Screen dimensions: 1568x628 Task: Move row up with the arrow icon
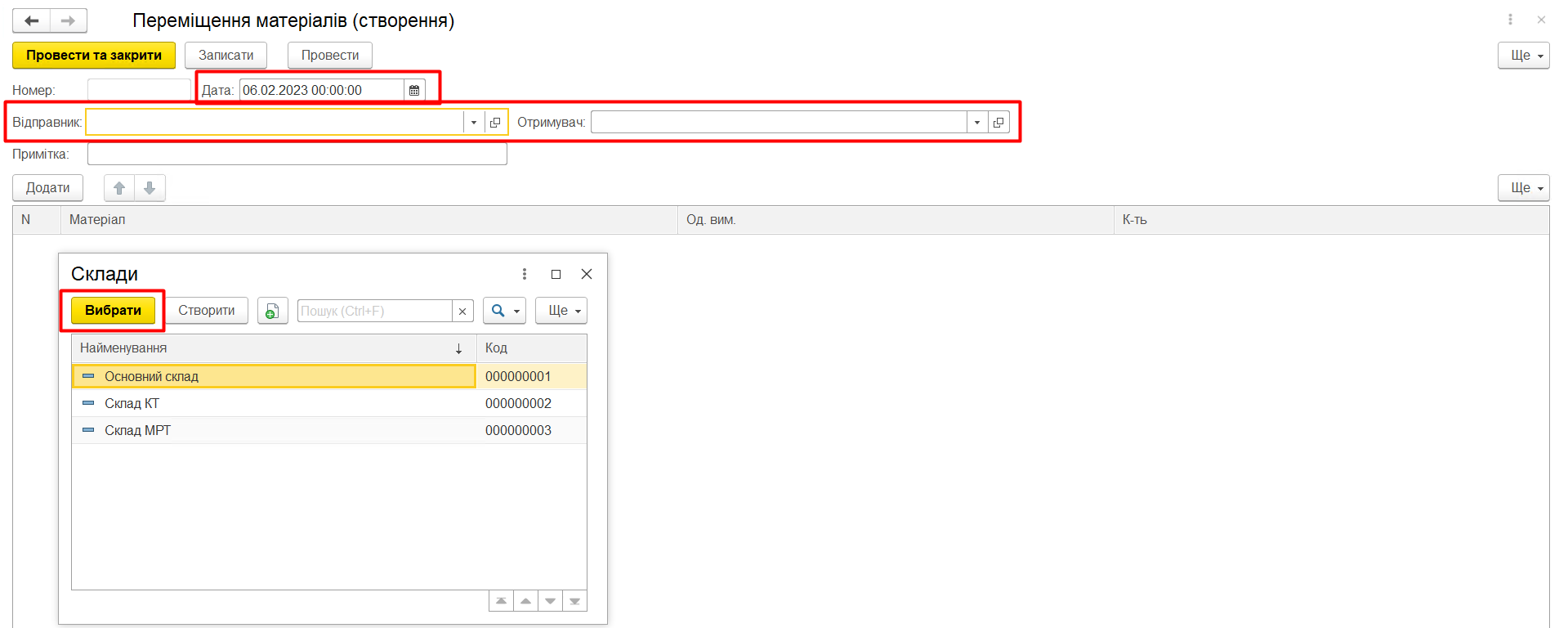[119, 188]
